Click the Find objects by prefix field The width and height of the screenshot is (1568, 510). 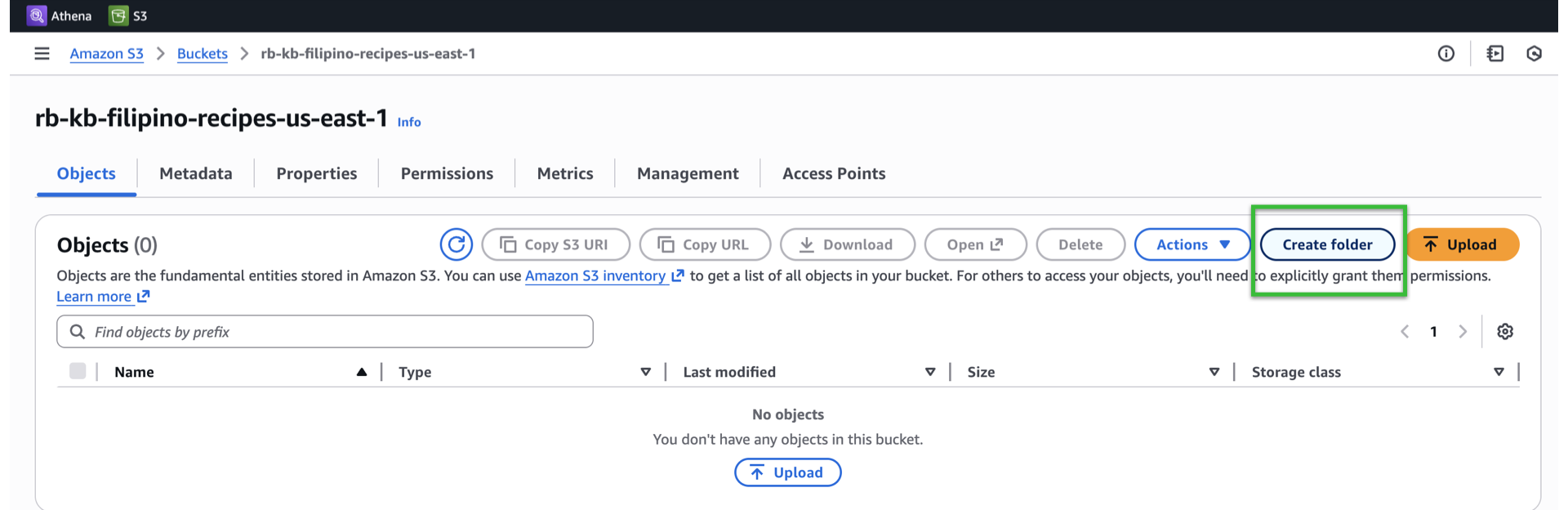pos(325,332)
